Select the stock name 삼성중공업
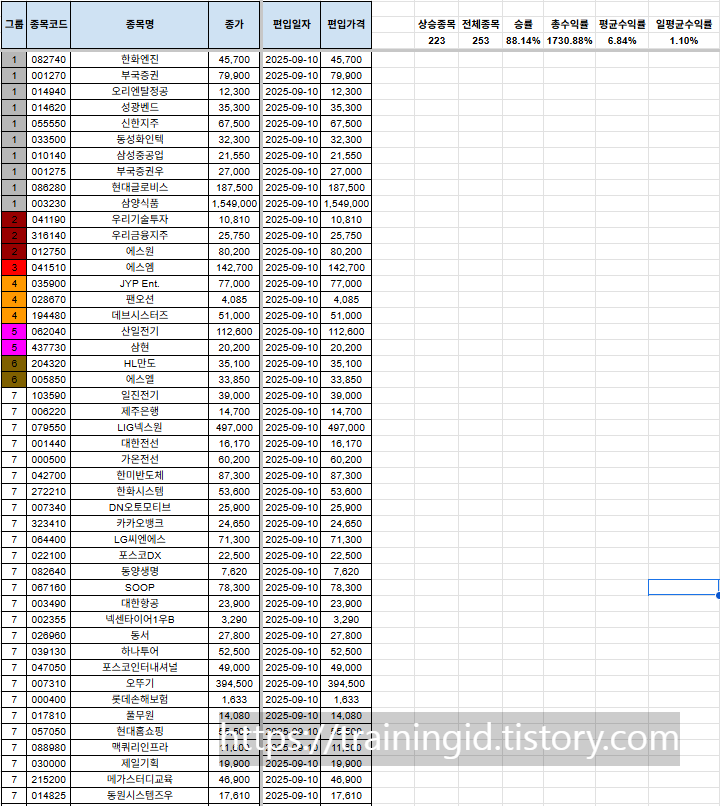720x806 pixels. tap(139, 155)
